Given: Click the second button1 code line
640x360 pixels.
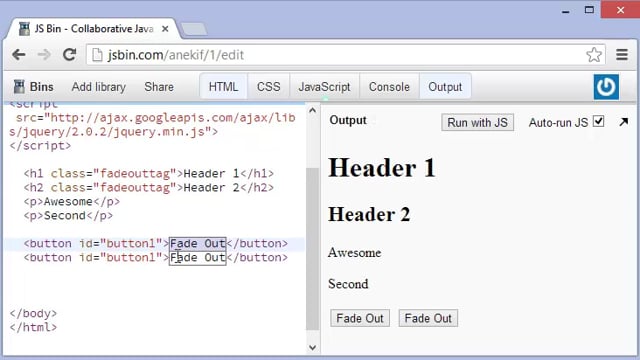Looking at the screenshot, I should (x=156, y=258).
